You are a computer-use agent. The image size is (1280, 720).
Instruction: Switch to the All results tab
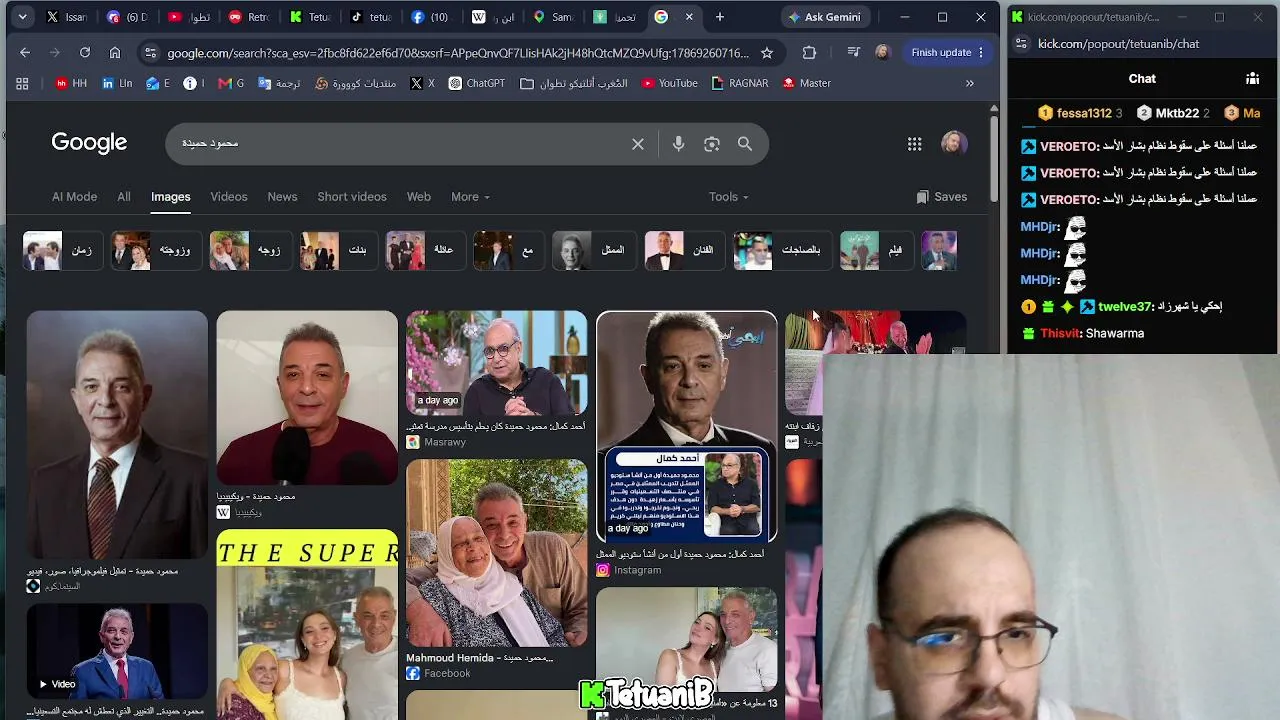click(124, 197)
